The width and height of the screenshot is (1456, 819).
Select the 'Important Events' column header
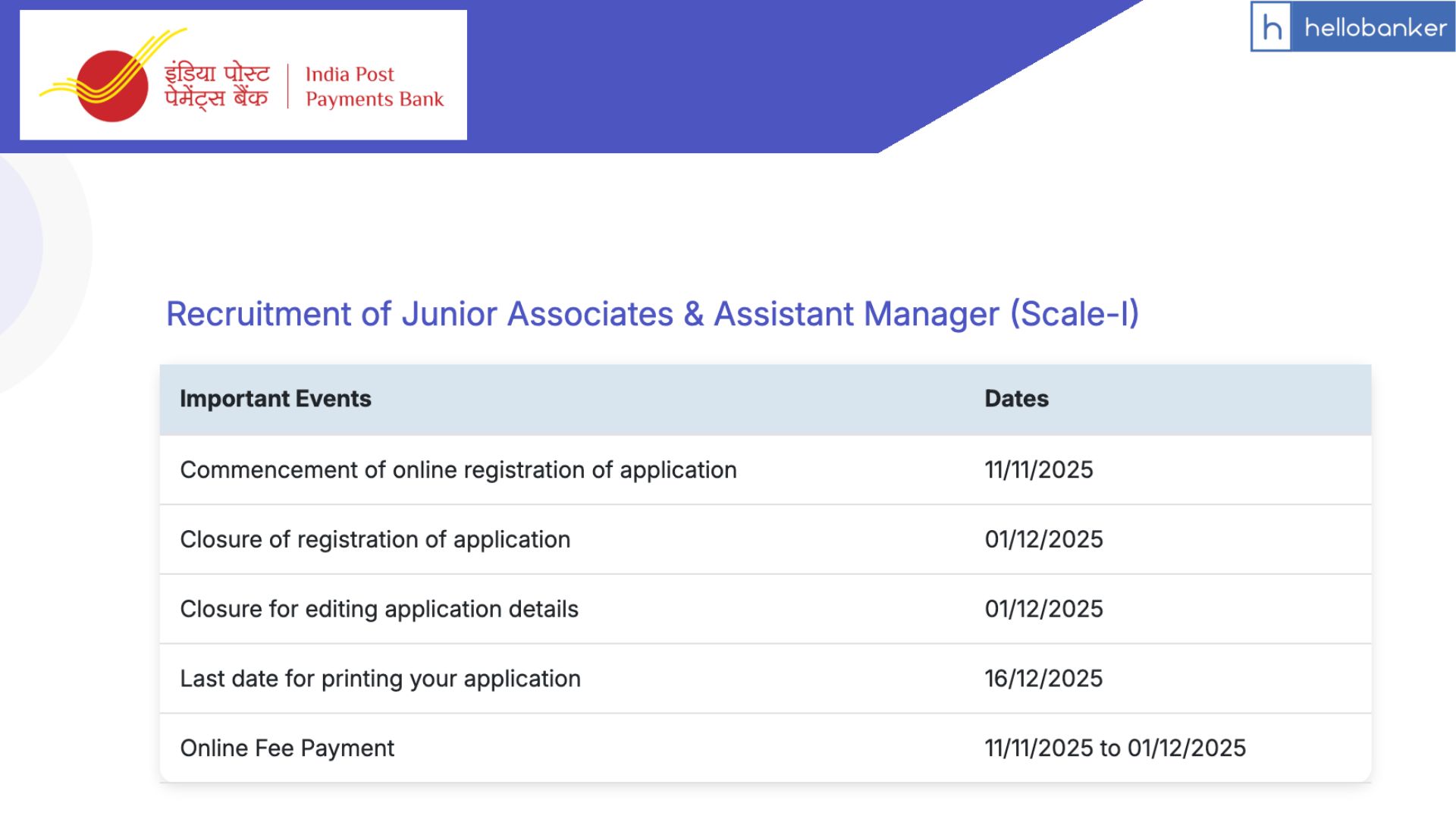coord(275,398)
